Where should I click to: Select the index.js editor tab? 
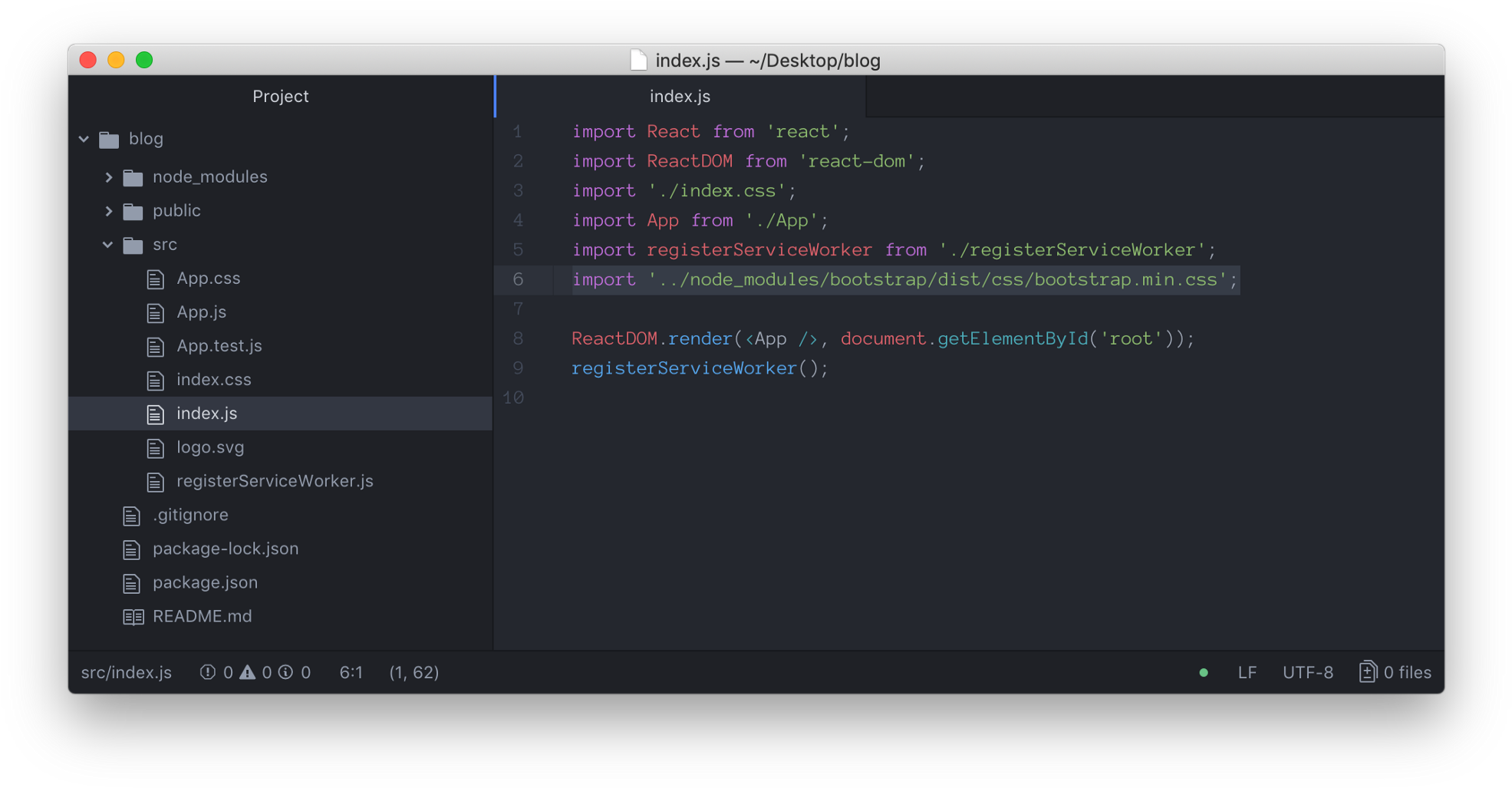tap(678, 96)
